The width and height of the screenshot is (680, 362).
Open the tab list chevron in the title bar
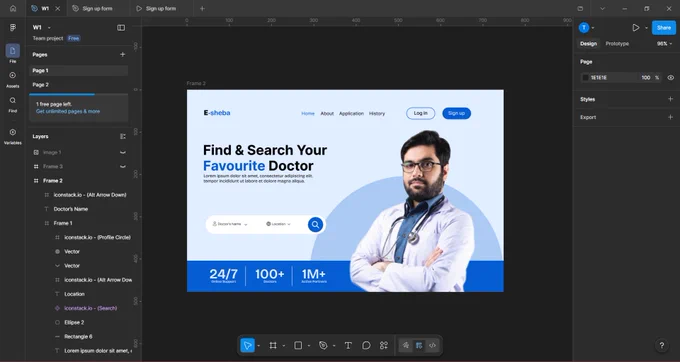602,8
